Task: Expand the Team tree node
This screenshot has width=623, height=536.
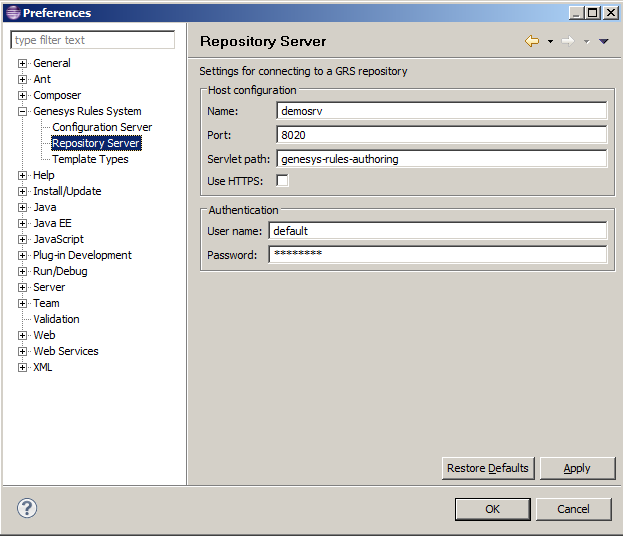Action: 23,304
